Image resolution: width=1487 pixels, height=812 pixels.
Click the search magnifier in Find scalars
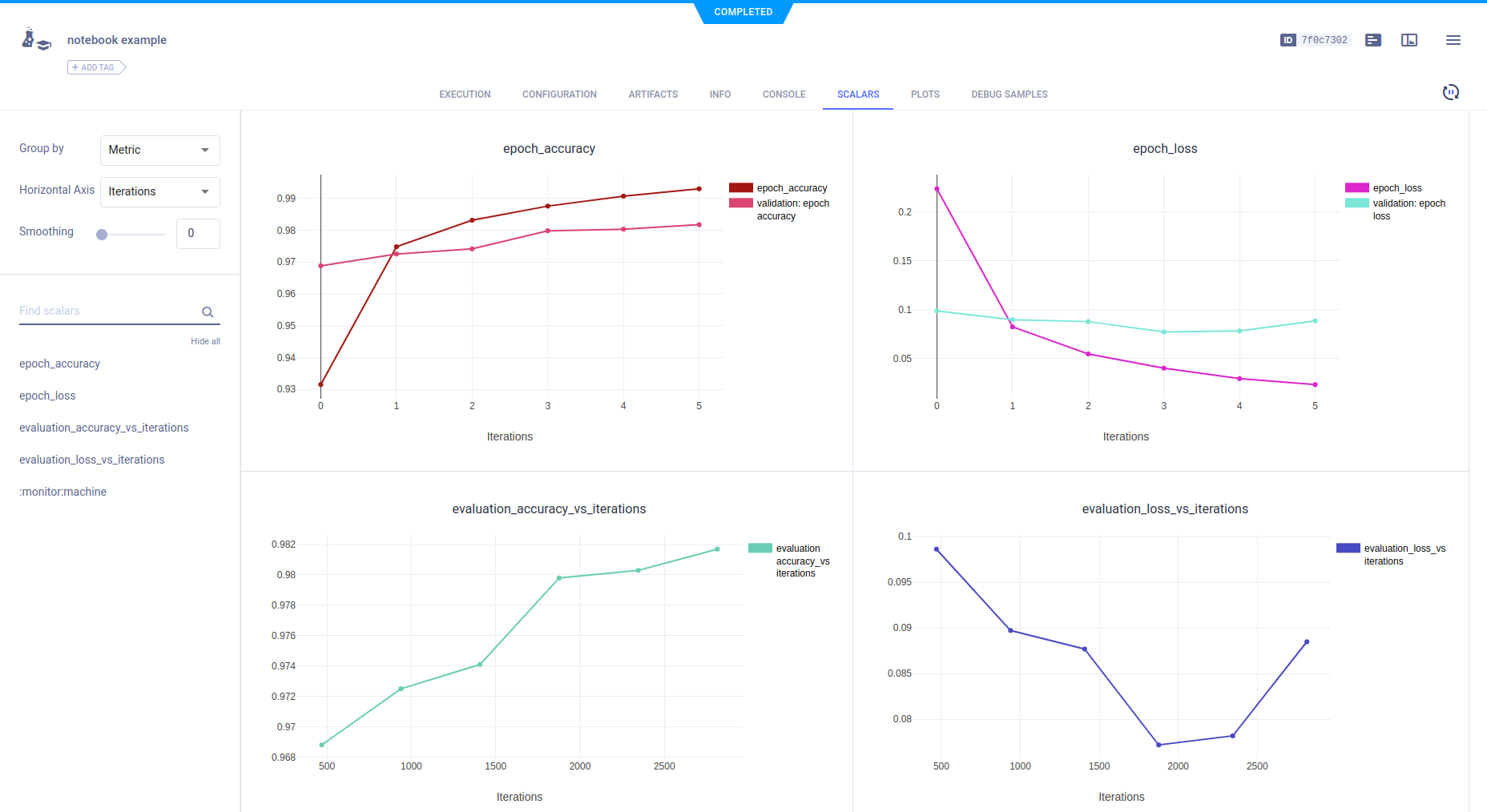click(208, 312)
